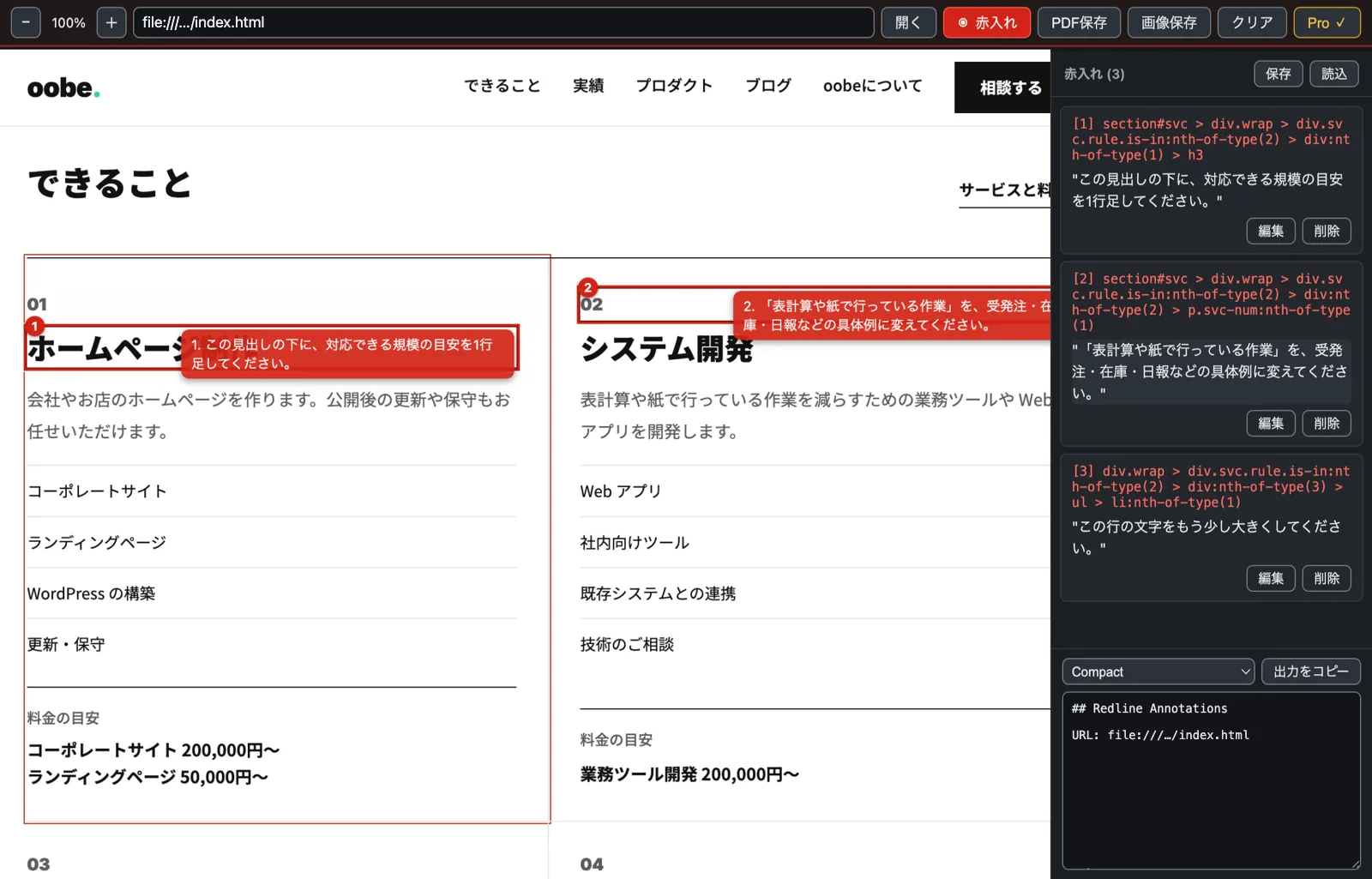Clear annotations with クリア
The width and height of the screenshot is (1372, 879).
1252,22
